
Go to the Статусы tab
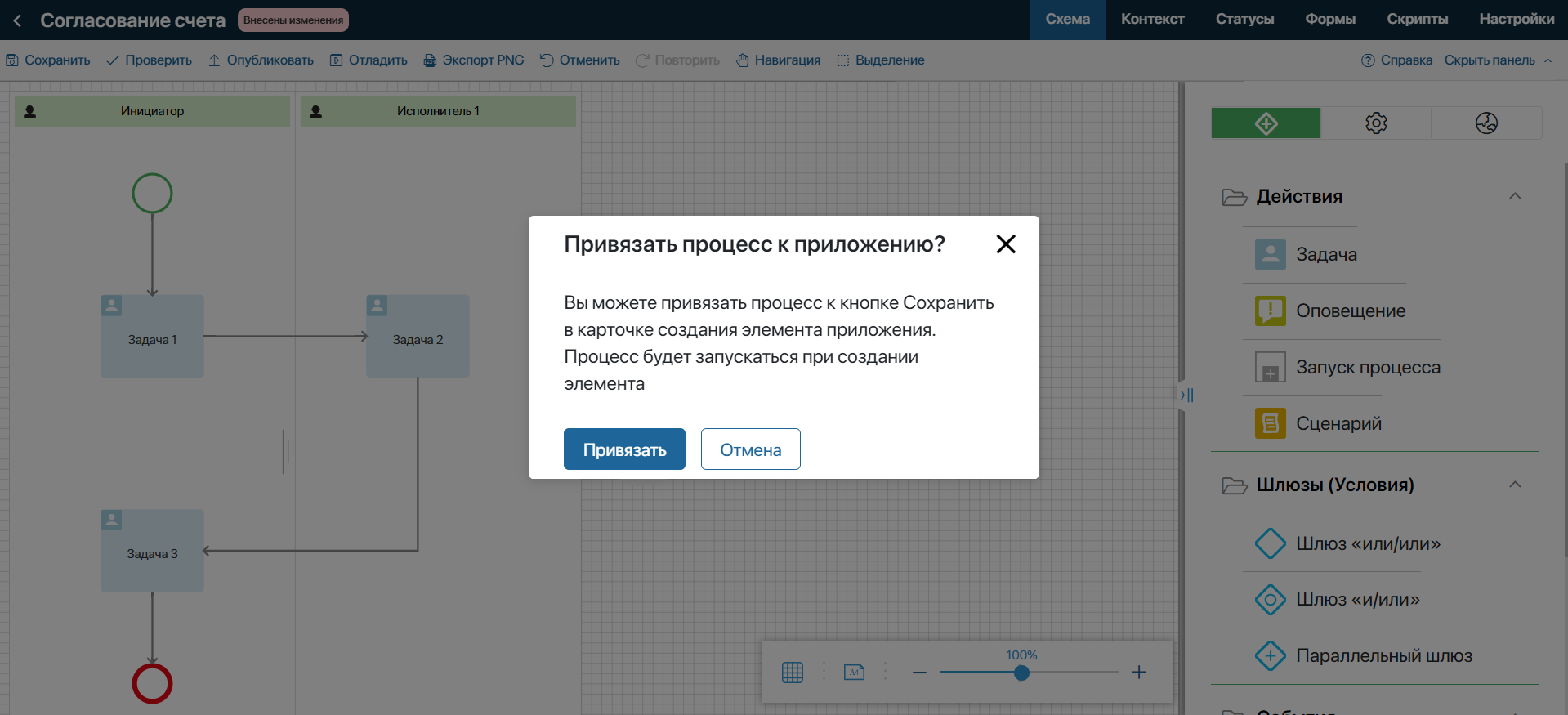coord(1244,20)
